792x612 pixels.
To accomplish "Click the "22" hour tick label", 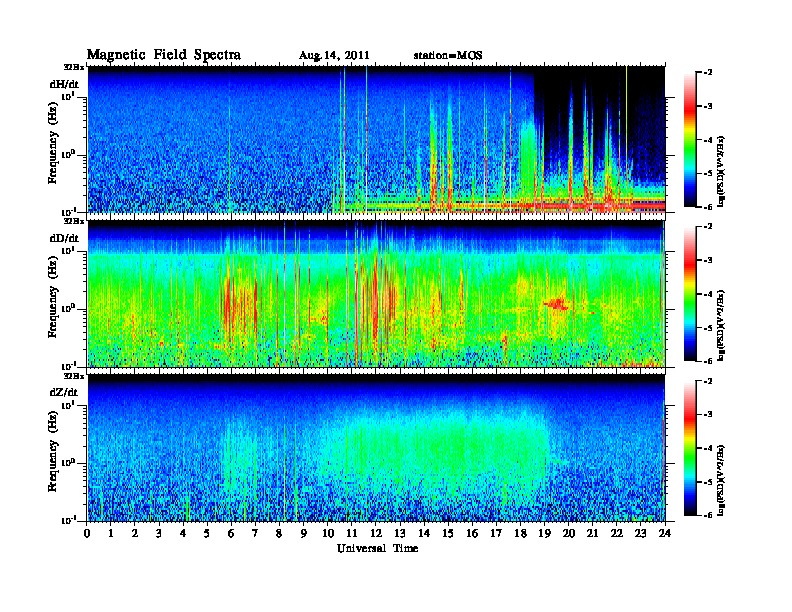I will point(617,534).
